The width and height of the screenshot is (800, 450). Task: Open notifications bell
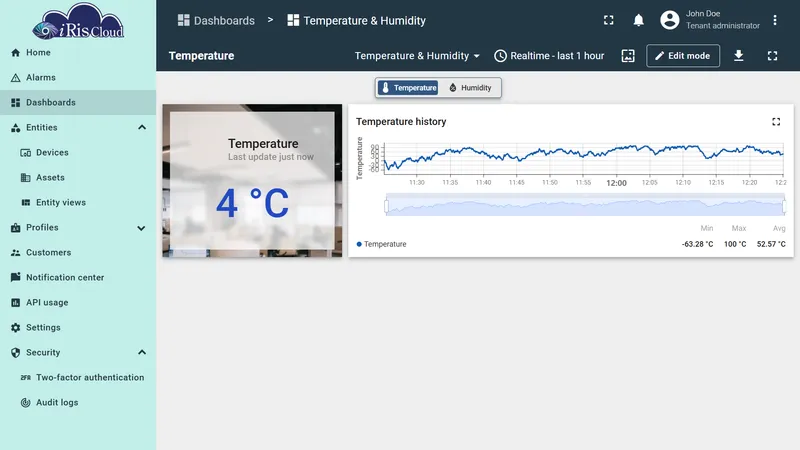click(x=638, y=20)
